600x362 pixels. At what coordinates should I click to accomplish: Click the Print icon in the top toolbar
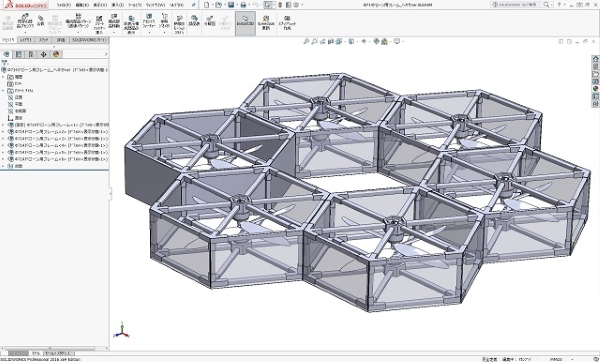point(243,5)
